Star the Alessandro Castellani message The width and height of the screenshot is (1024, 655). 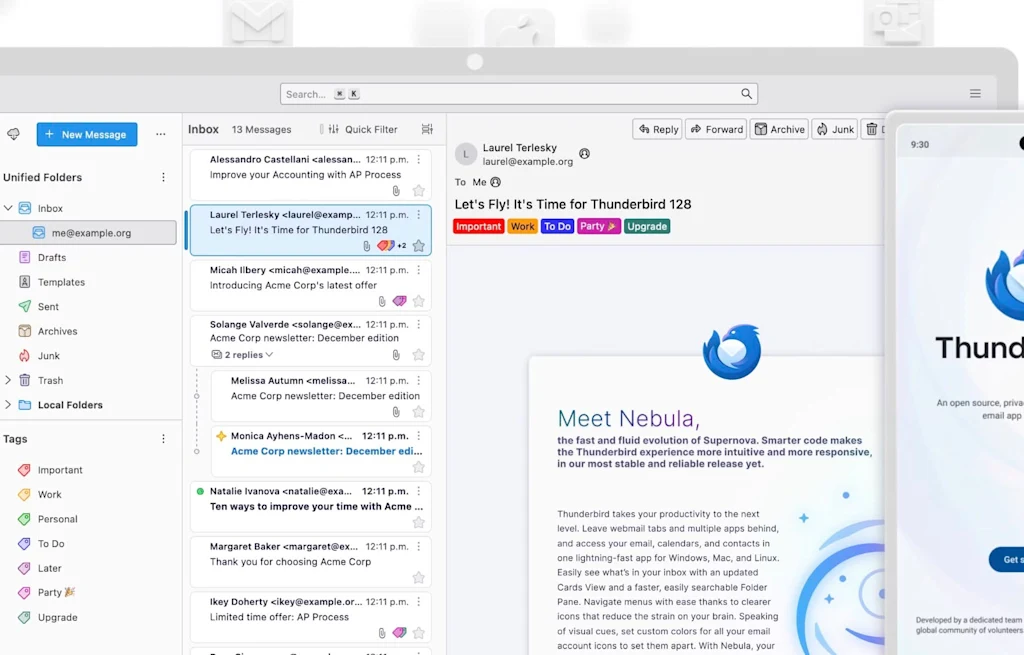(419, 191)
